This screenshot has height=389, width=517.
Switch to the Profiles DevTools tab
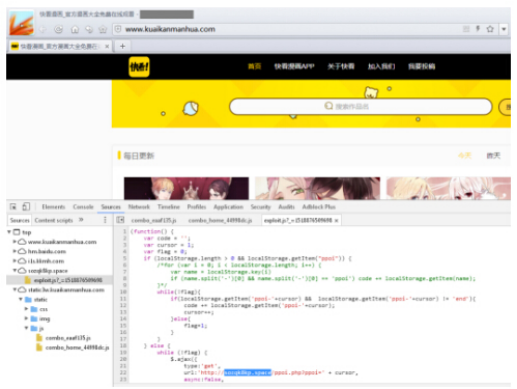click(x=197, y=207)
